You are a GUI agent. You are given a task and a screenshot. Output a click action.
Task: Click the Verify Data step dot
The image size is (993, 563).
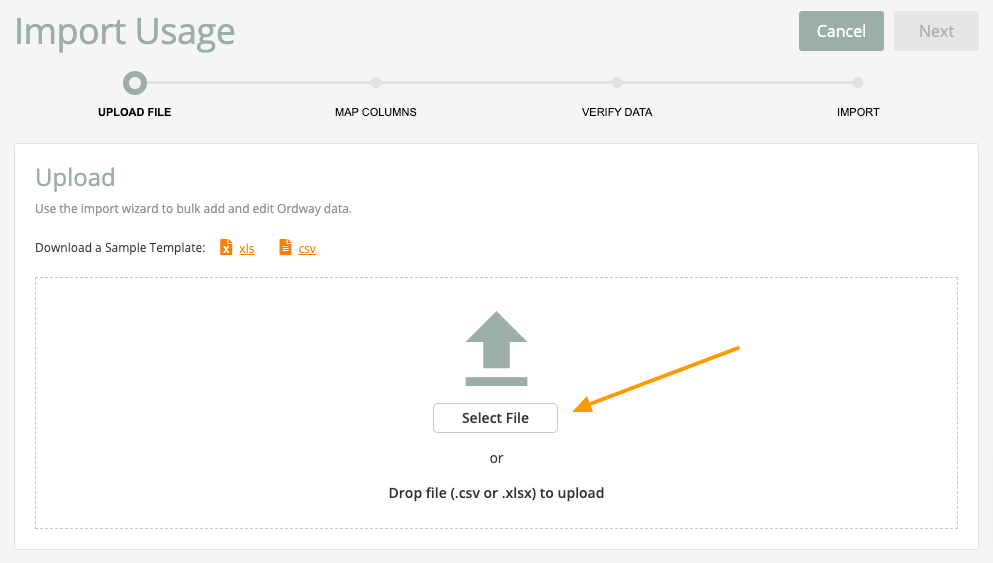click(x=617, y=82)
